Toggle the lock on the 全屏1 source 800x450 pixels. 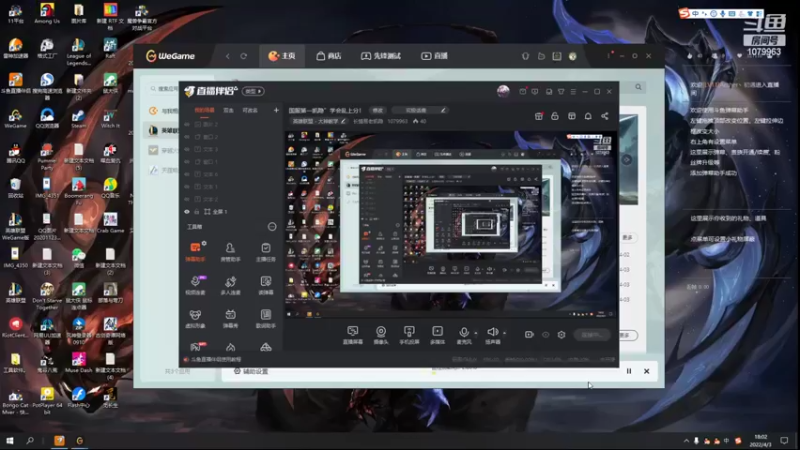[x=196, y=212]
